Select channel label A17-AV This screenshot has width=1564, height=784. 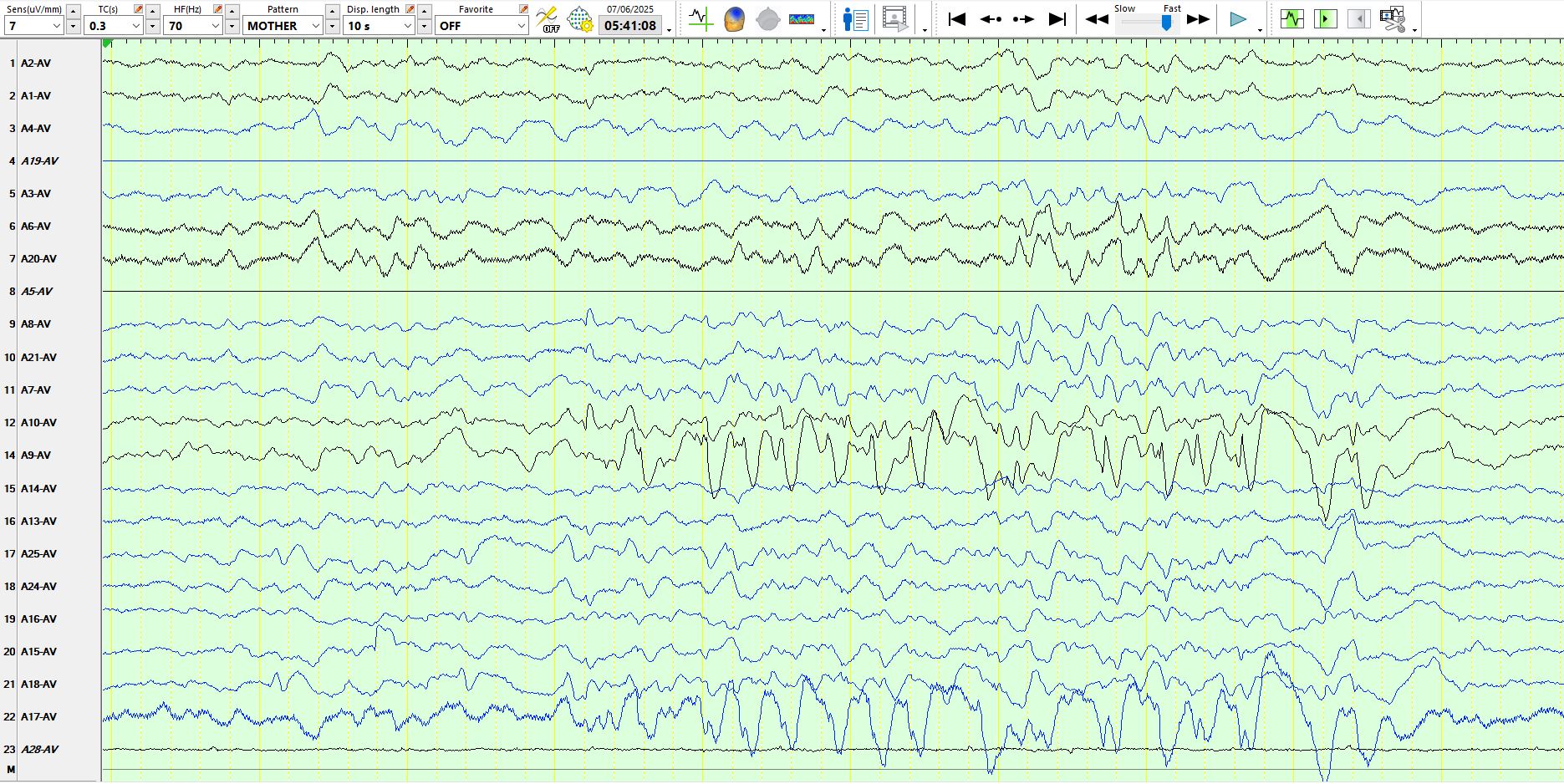tap(39, 716)
